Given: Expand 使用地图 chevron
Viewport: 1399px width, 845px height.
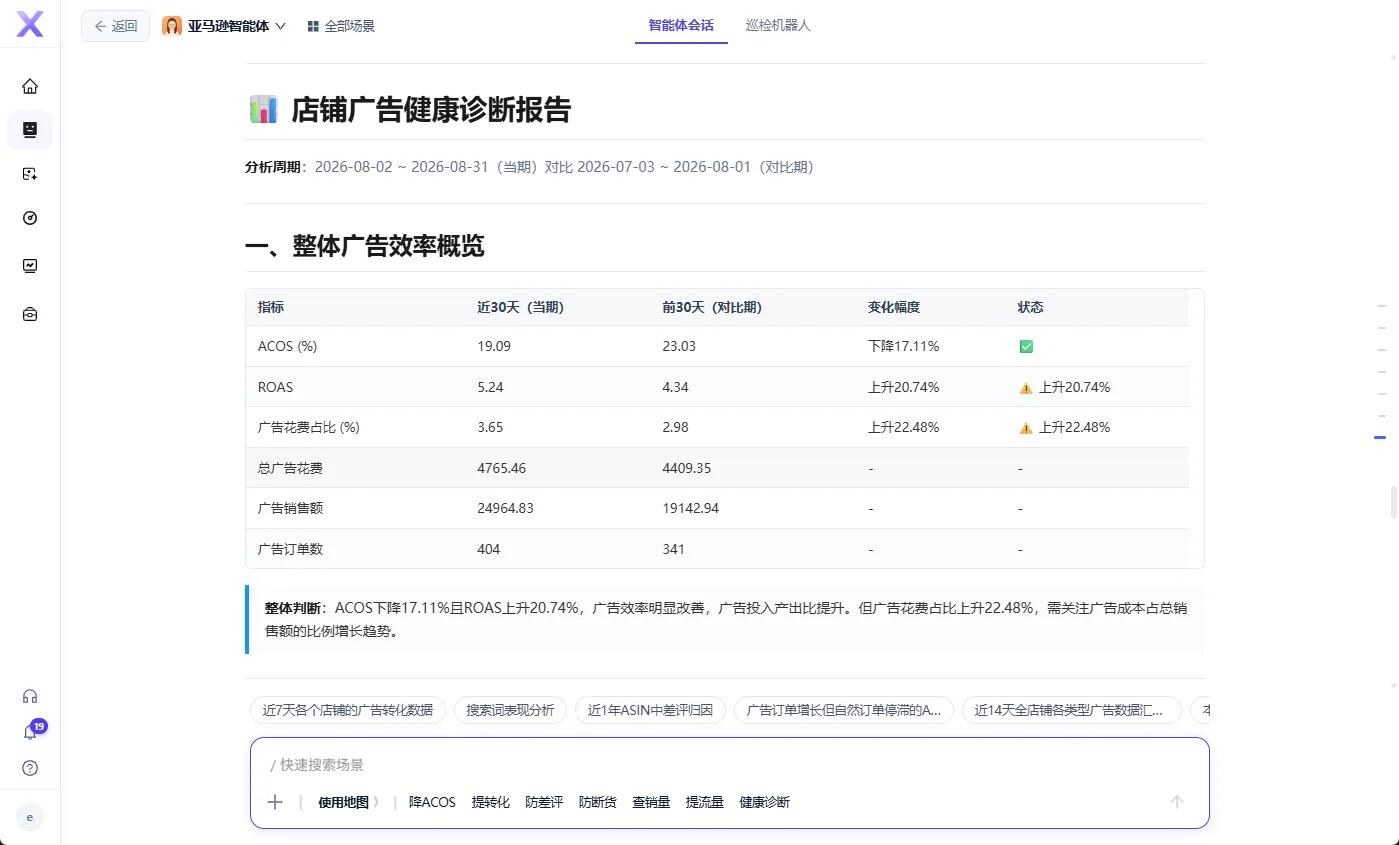Looking at the screenshot, I should [x=376, y=802].
